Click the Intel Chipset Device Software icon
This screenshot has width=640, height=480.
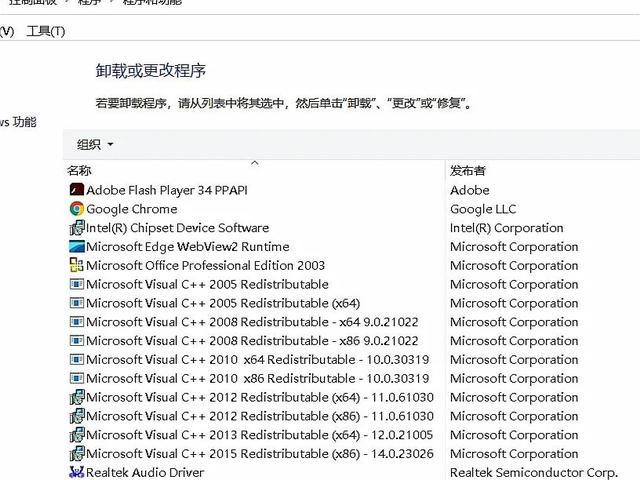[x=77, y=228]
